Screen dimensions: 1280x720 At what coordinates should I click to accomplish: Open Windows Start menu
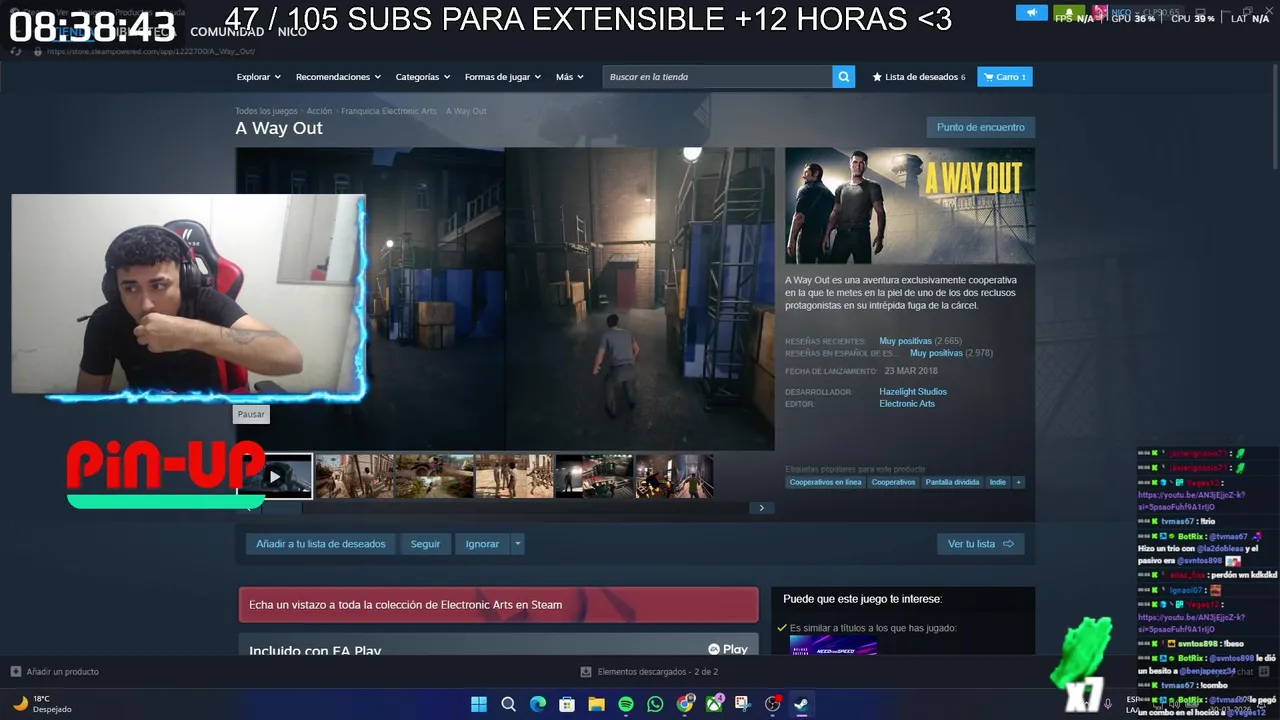[x=479, y=704]
